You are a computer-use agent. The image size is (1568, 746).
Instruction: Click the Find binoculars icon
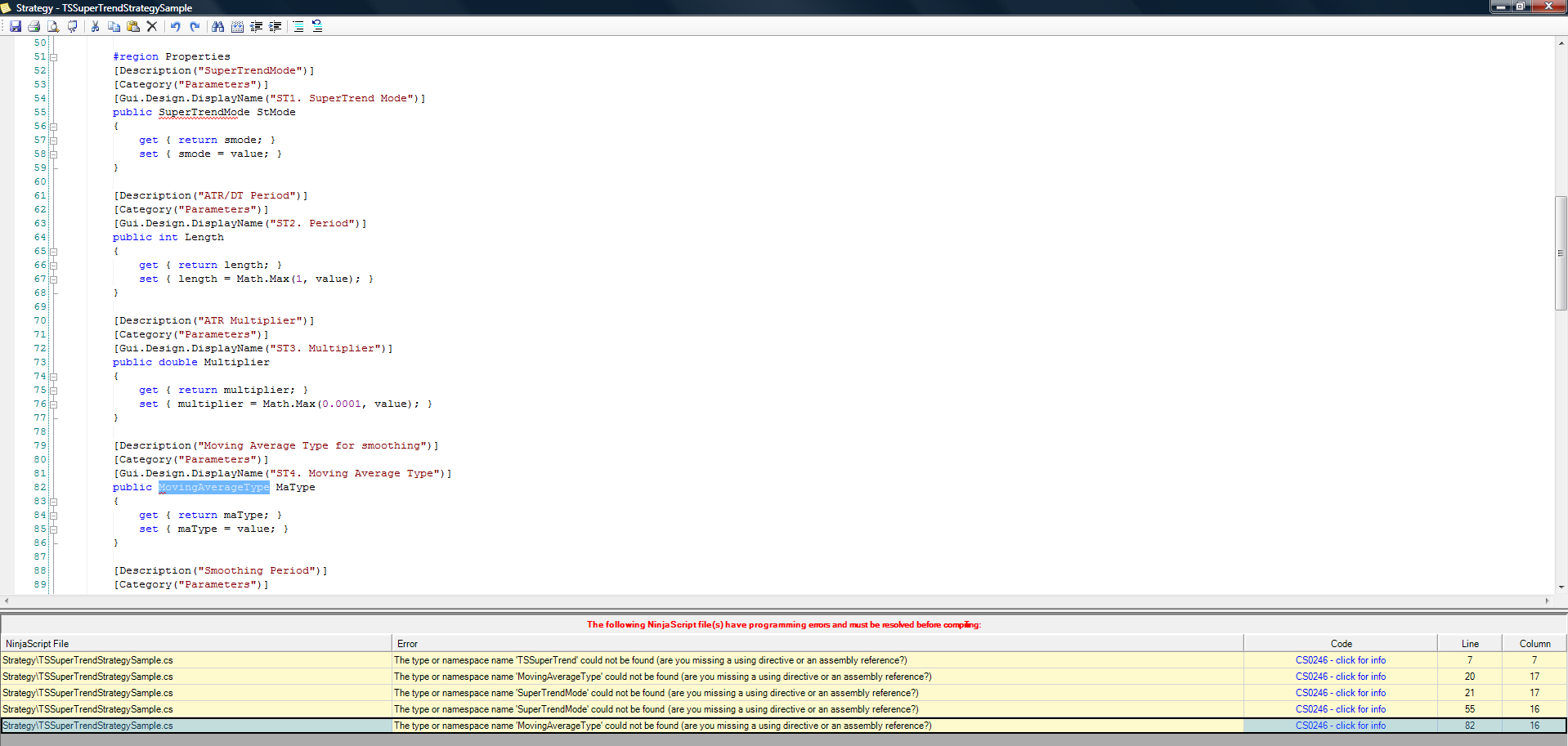[x=217, y=26]
